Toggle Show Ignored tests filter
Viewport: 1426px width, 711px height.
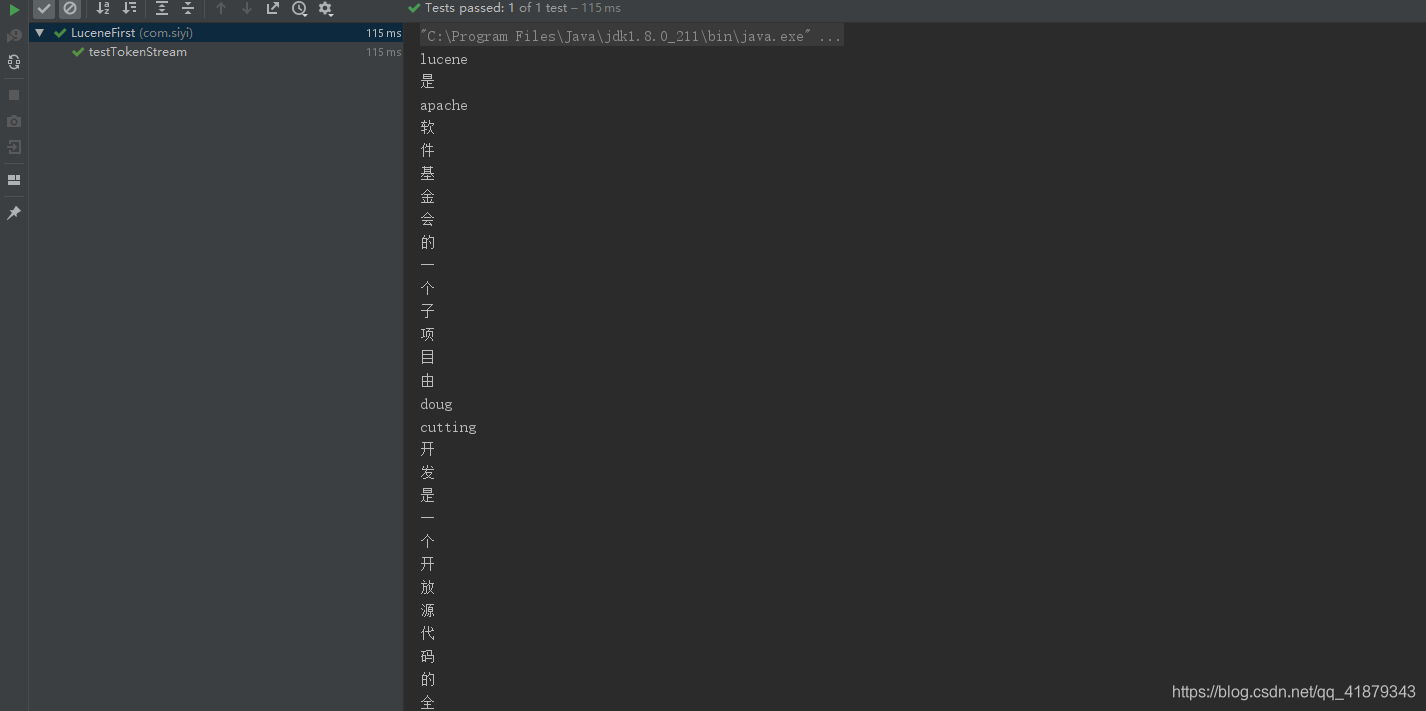pyautogui.click(x=69, y=9)
